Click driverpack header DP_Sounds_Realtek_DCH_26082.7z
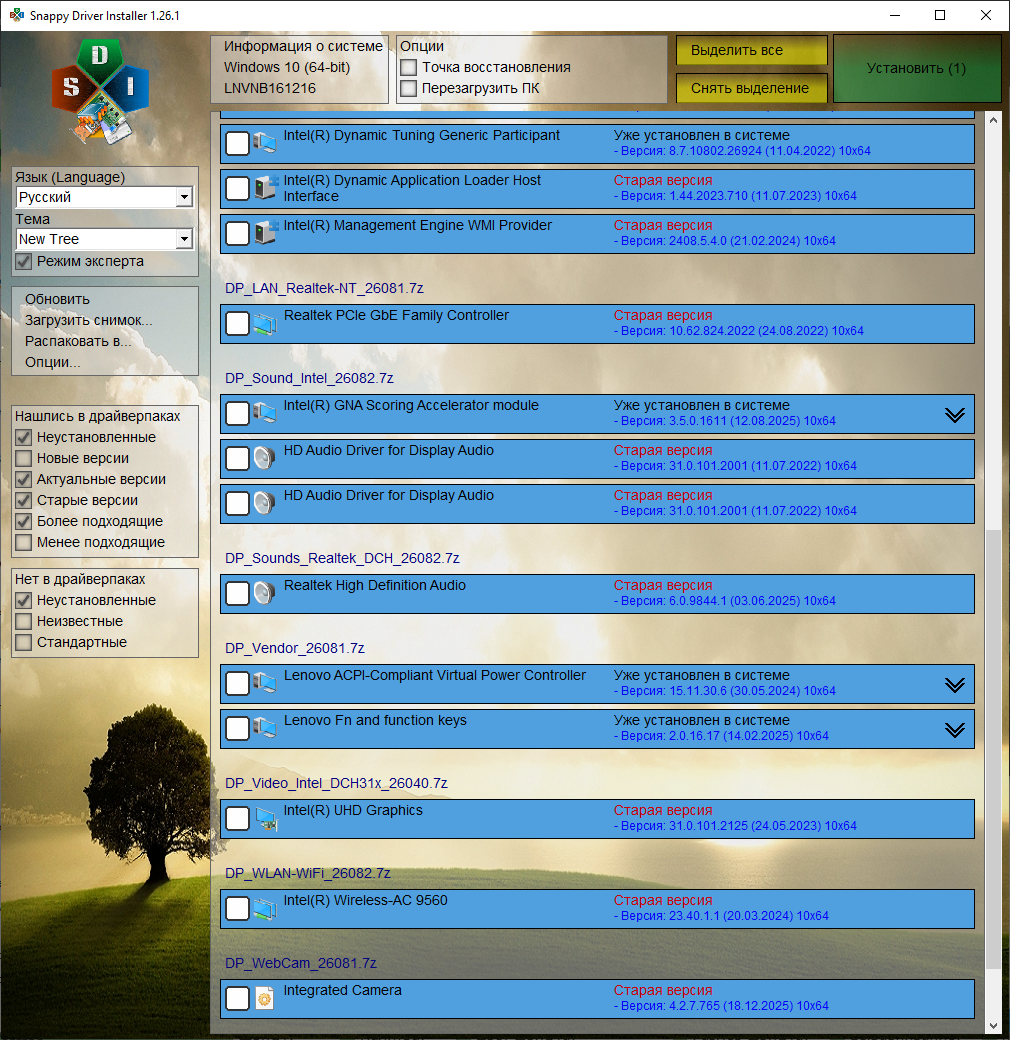Viewport: 1010px width, 1040px height. [342, 558]
